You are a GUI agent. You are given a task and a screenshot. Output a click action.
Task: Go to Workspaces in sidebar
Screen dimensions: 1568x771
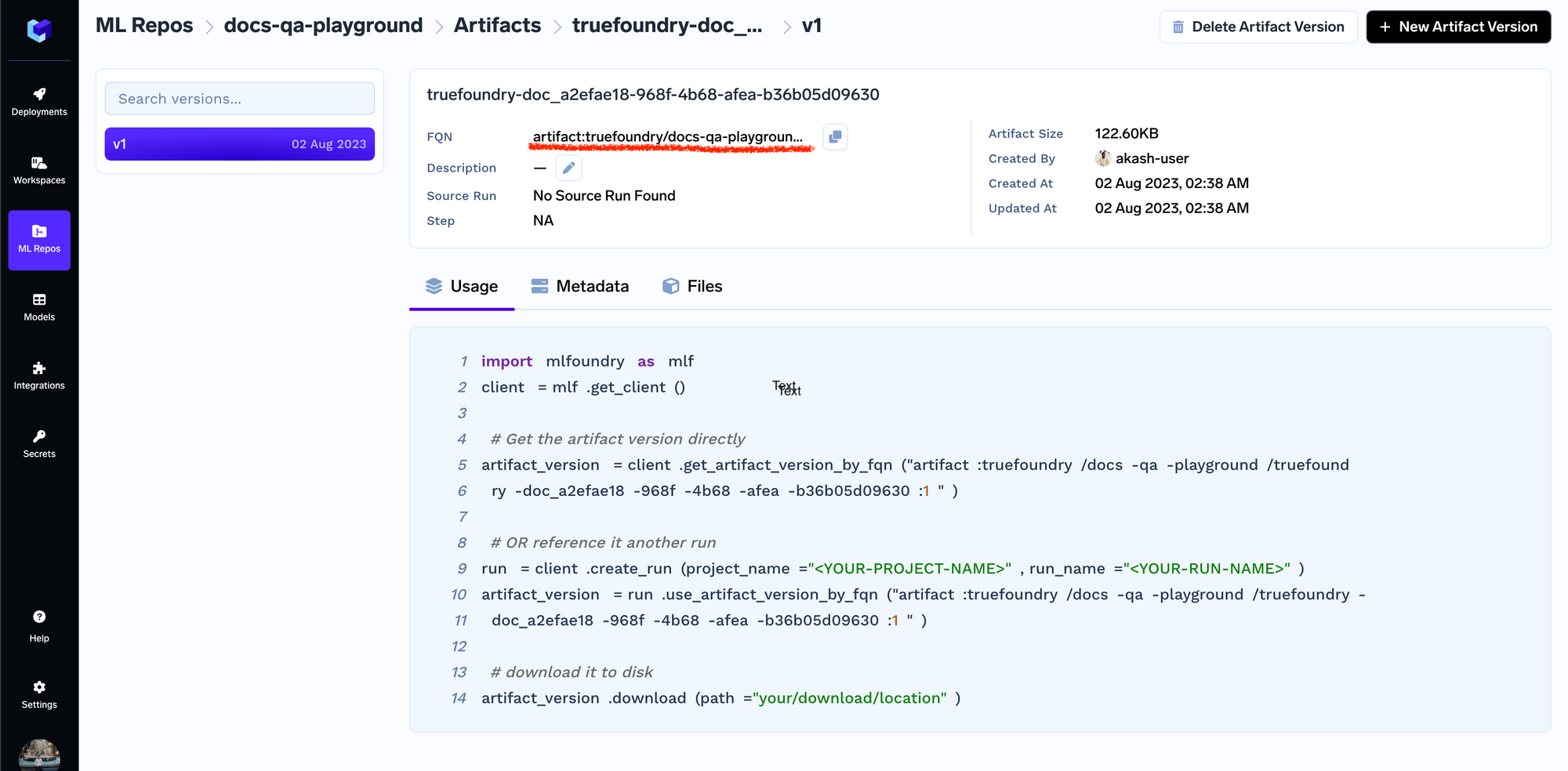tap(39, 171)
